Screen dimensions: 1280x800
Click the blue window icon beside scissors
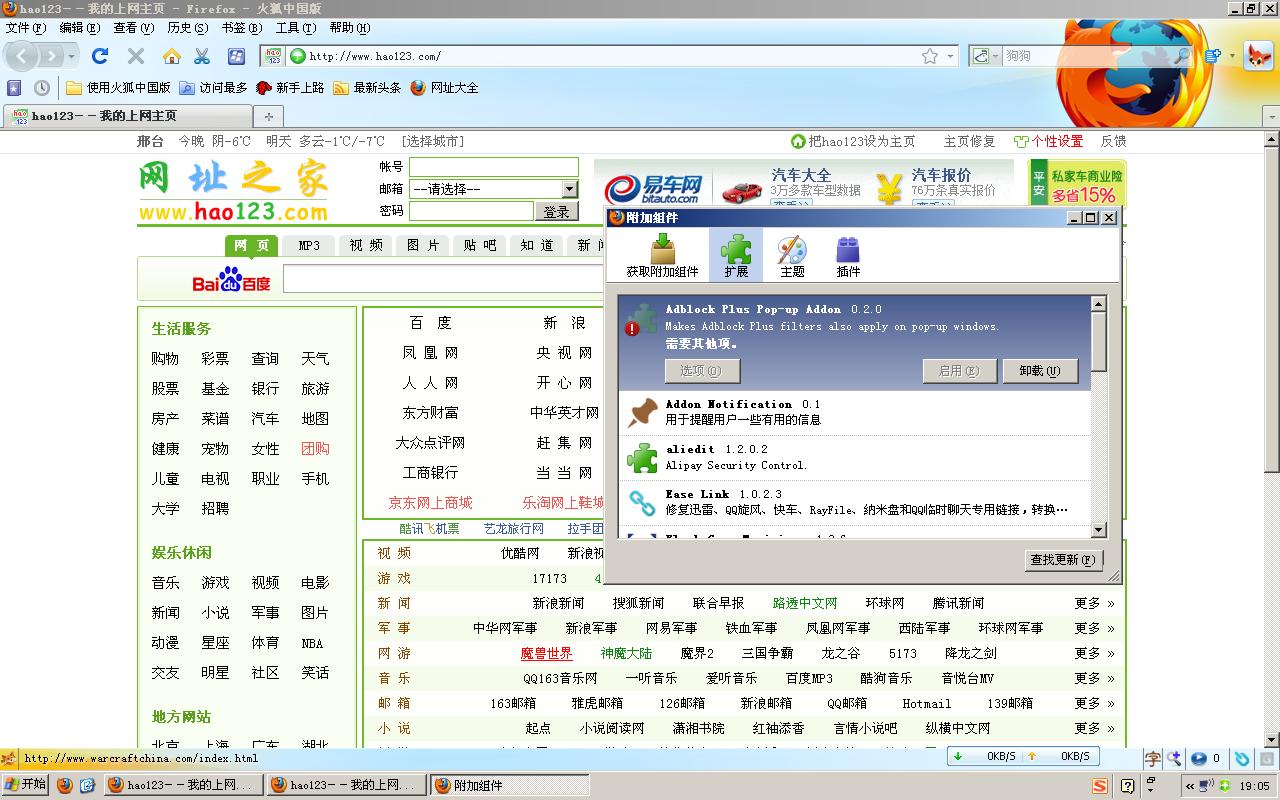pos(236,56)
